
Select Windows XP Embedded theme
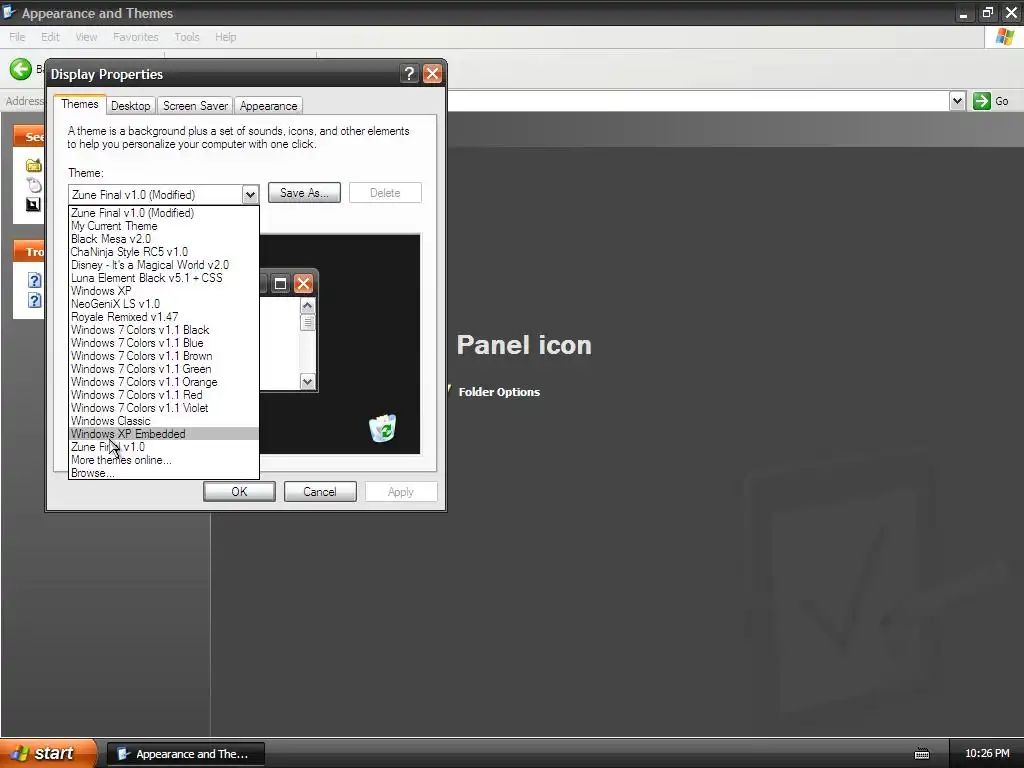[164, 434]
